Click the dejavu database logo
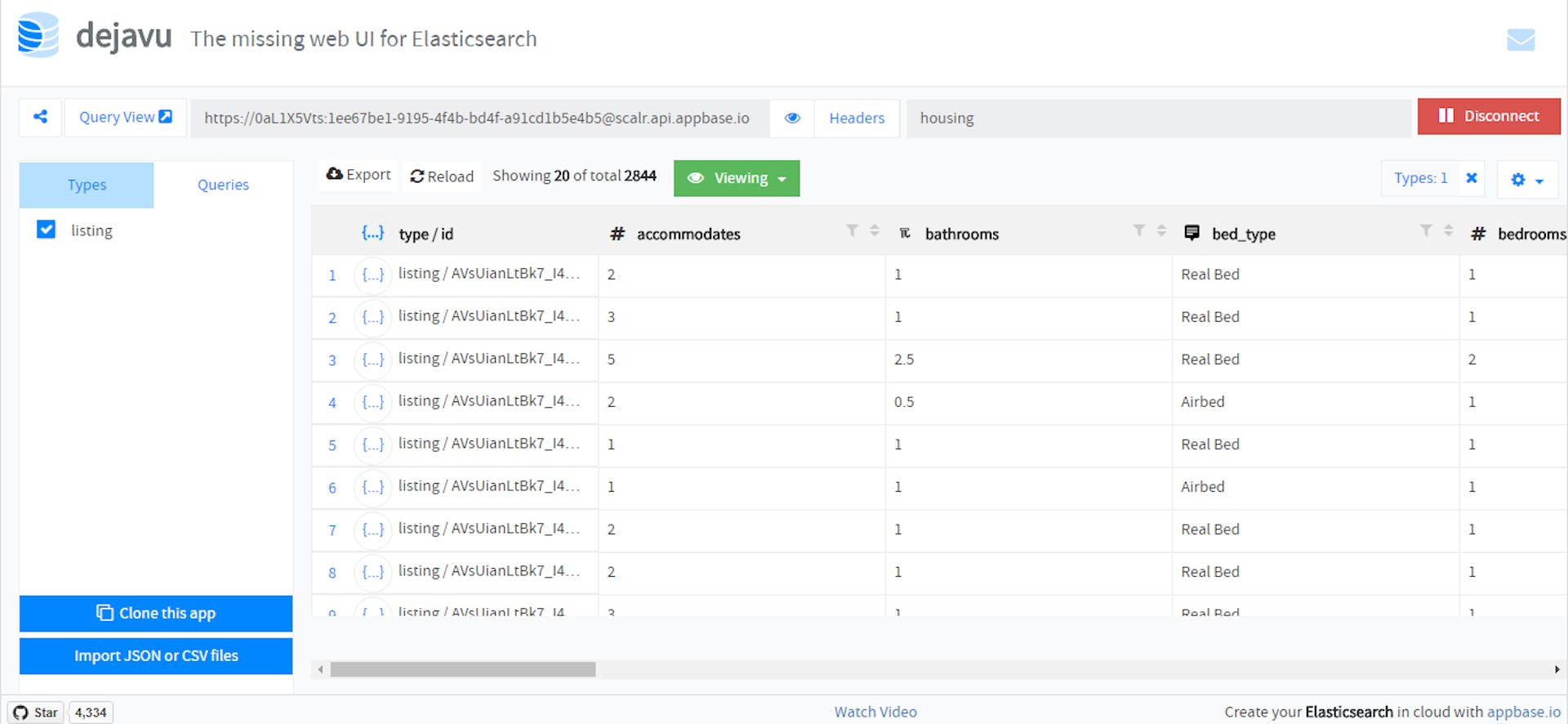 [38, 35]
